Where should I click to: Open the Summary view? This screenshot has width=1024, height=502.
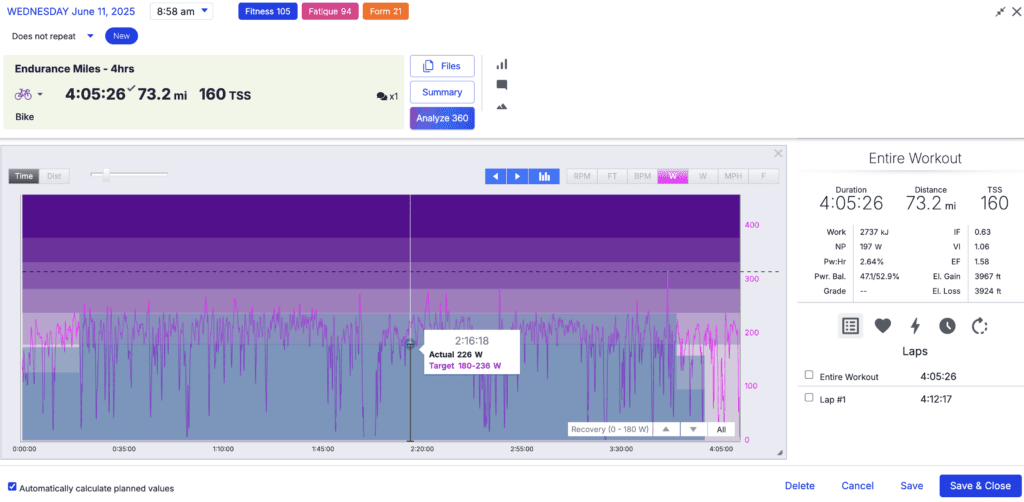coord(442,92)
